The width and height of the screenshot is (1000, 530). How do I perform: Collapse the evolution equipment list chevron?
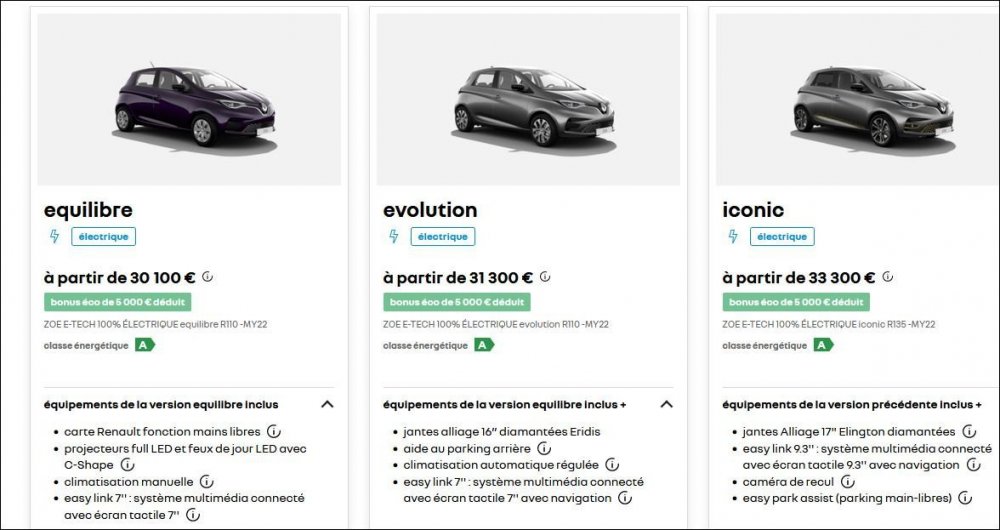tap(667, 405)
